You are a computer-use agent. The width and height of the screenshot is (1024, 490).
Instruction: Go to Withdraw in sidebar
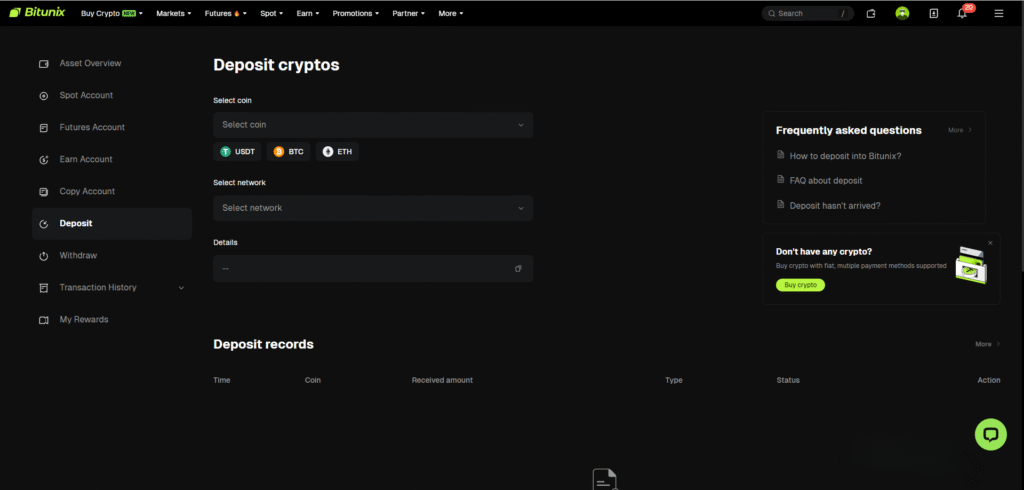point(78,256)
